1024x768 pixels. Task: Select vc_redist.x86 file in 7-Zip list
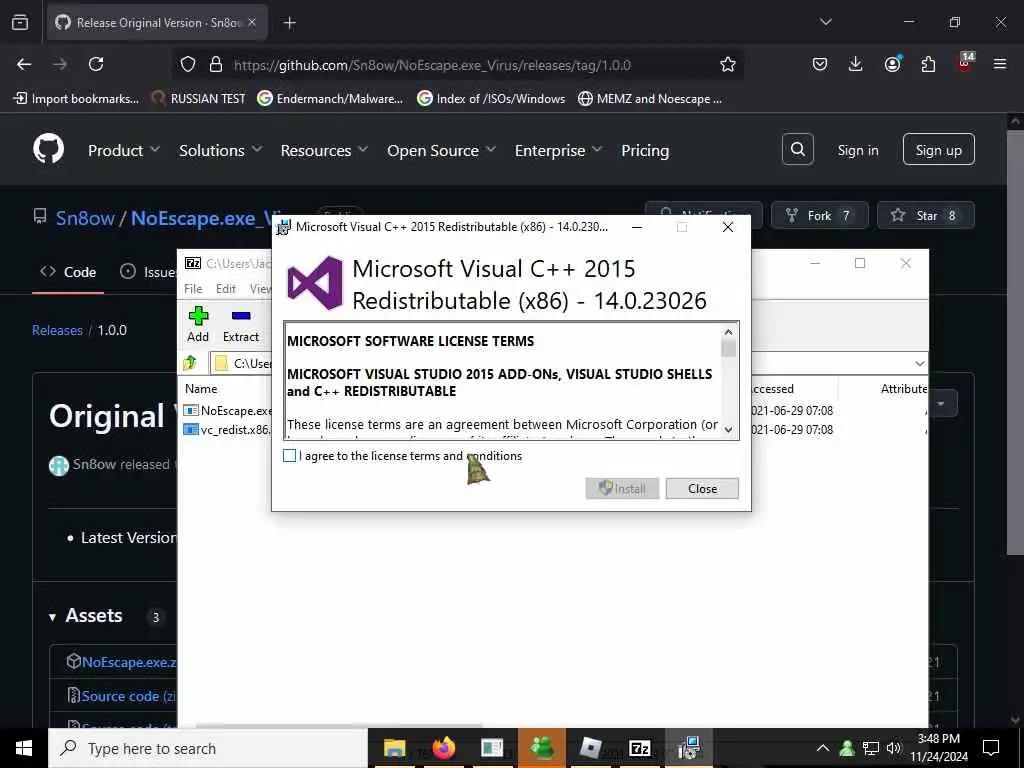pyautogui.click(x=227, y=430)
